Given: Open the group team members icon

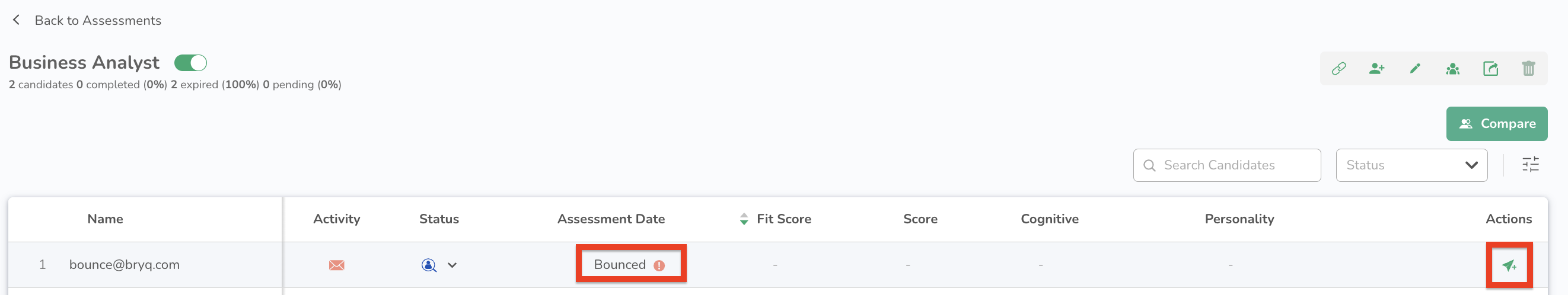Looking at the screenshot, I should coord(1452,69).
